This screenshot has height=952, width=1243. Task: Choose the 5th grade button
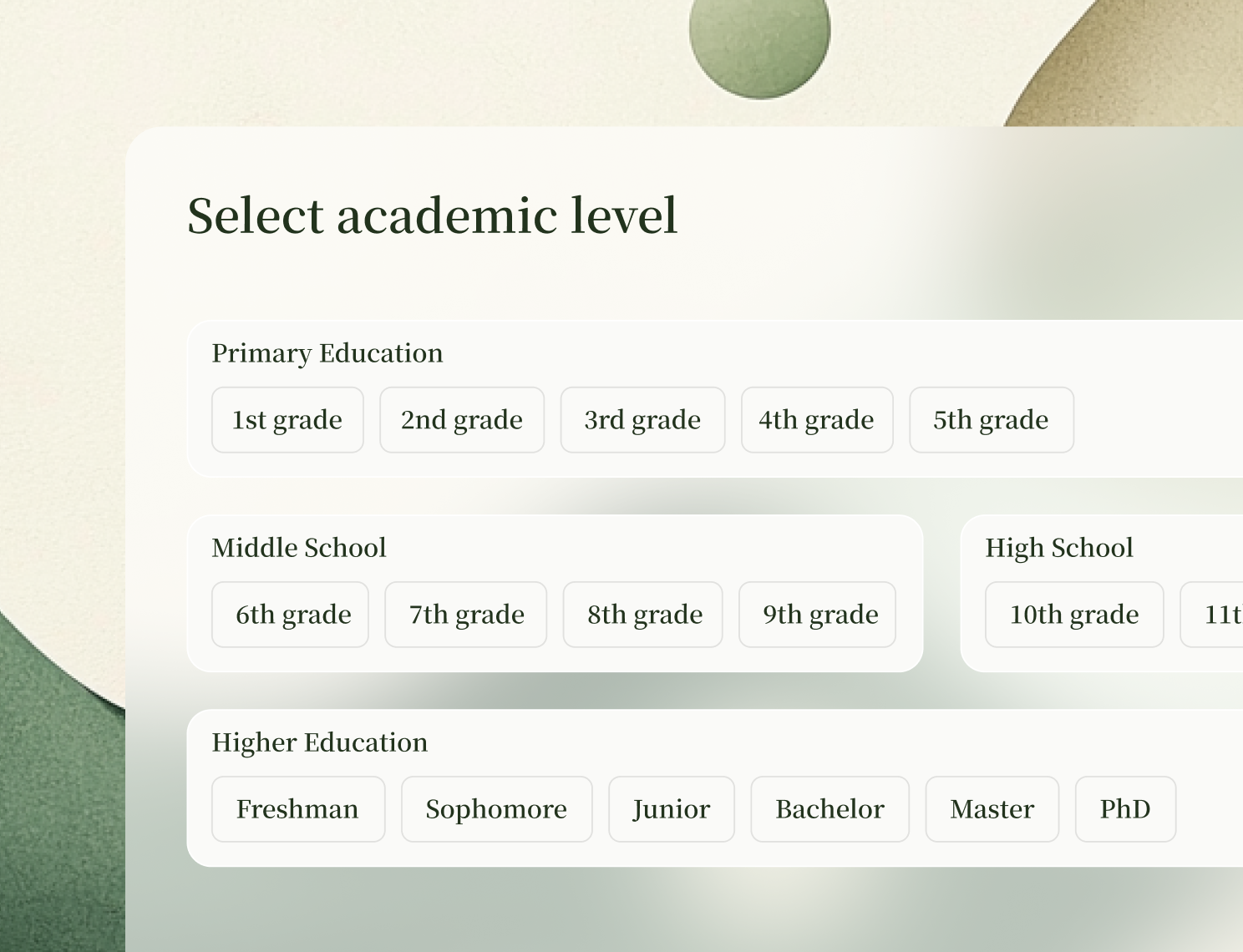[x=992, y=420]
